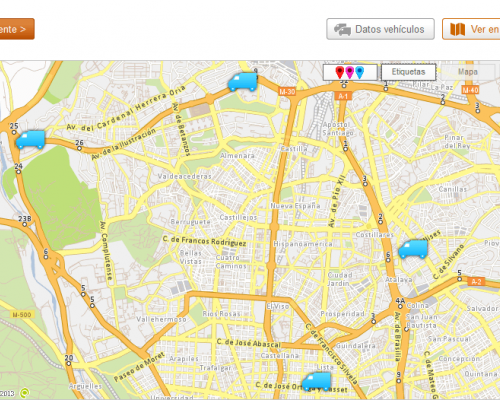500x400 pixels.
Task: Click the M-30 road shield
Action: coord(287,92)
